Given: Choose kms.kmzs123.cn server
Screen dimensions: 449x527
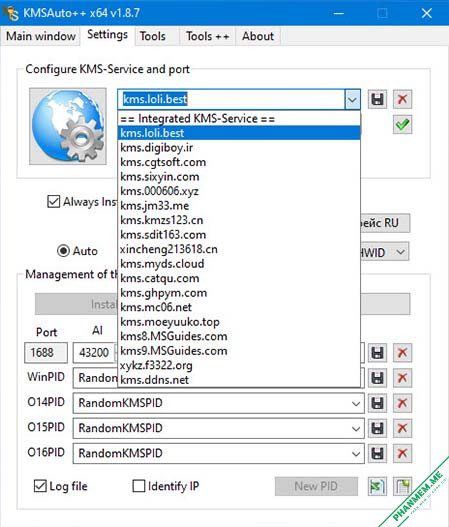Looking at the screenshot, I should [x=239, y=220].
